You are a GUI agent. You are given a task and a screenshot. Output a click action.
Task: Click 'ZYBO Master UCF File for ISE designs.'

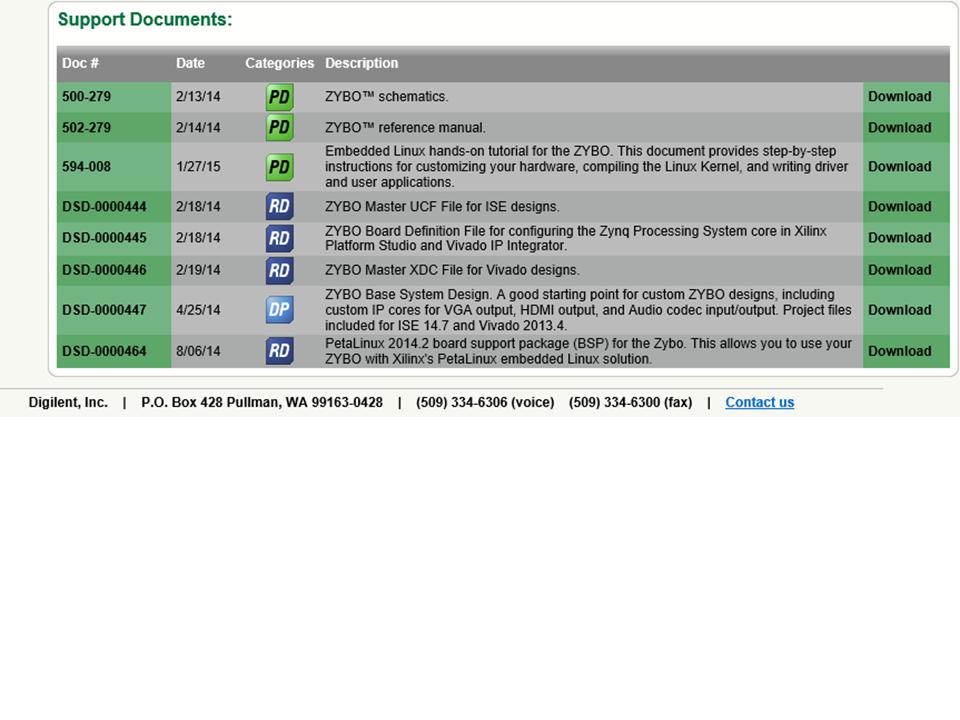(x=442, y=207)
